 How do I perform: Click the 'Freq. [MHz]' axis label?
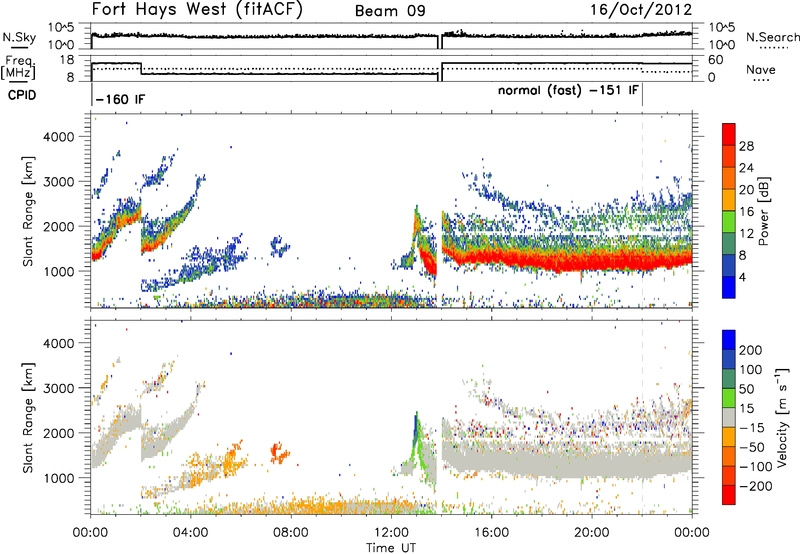[19, 68]
